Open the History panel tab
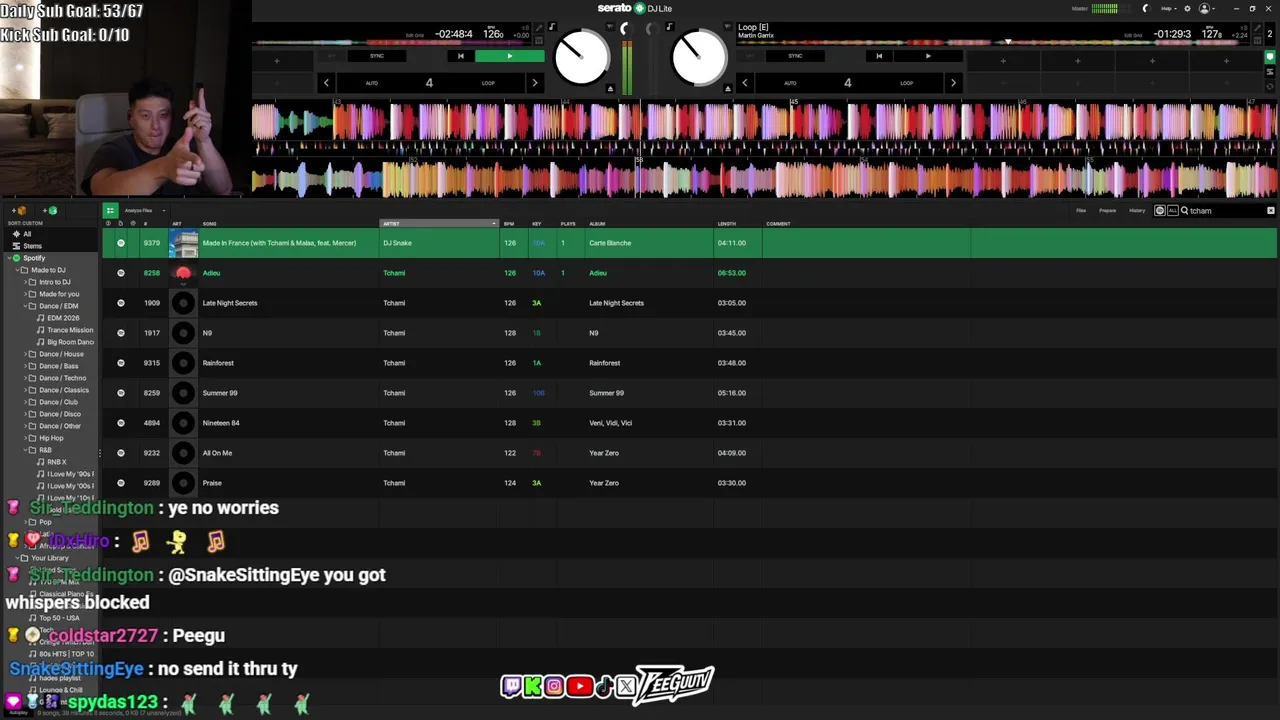Image resolution: width=1280 pixels, height=720 pixels. click(x=1137, y=210)
